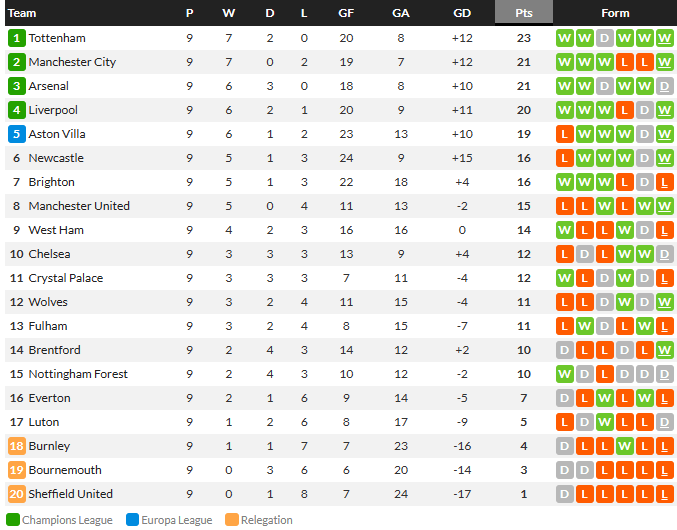The width and height of the screenshot is (677, 530).
Task: Click Luton's latest underlined D form icon
Action: tap(664, 422)
